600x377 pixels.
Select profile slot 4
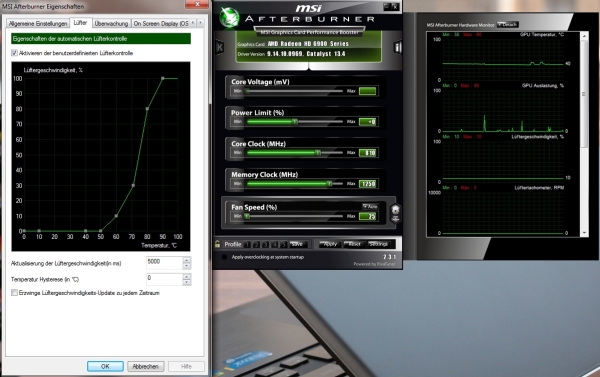pyautogui.click(x=275, y=245)
